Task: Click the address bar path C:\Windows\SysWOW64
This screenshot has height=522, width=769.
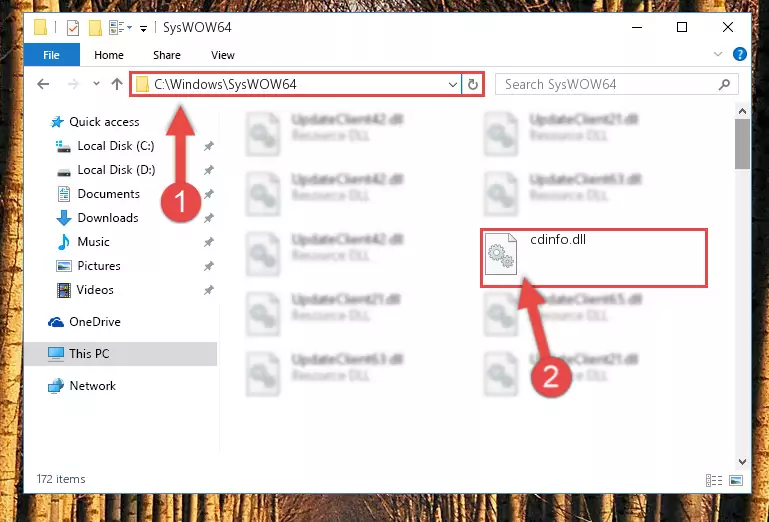Action: [x=225, y=84]
